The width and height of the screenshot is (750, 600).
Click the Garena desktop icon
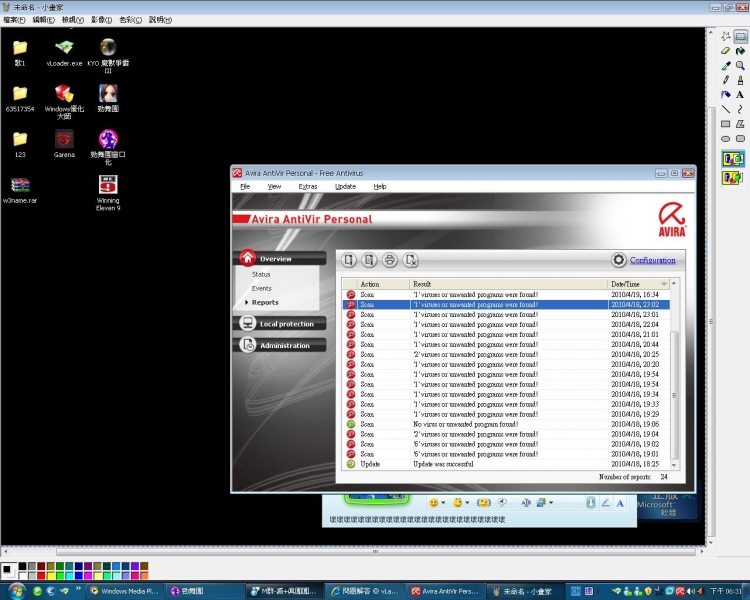tap(64, 144)
